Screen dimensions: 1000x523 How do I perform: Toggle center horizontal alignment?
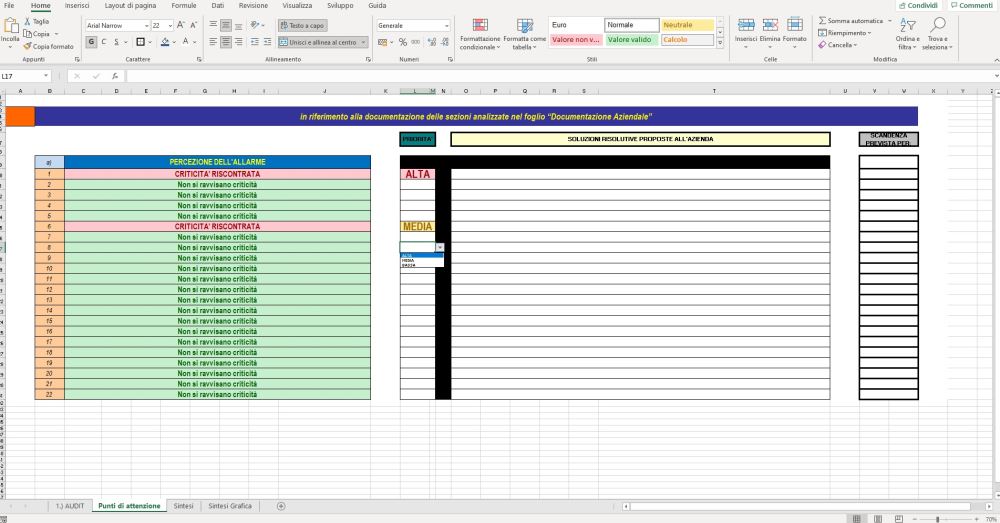click(226, 42)
